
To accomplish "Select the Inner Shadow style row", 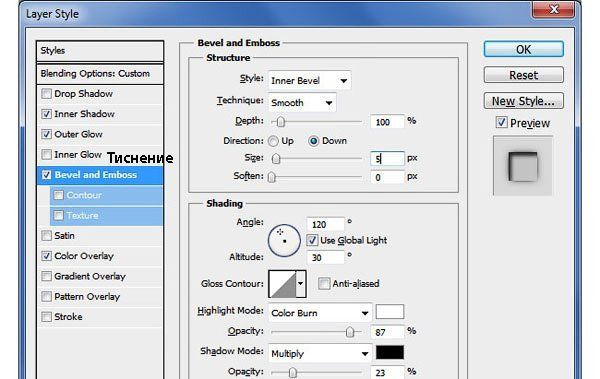I will click(x=101, y=114).
